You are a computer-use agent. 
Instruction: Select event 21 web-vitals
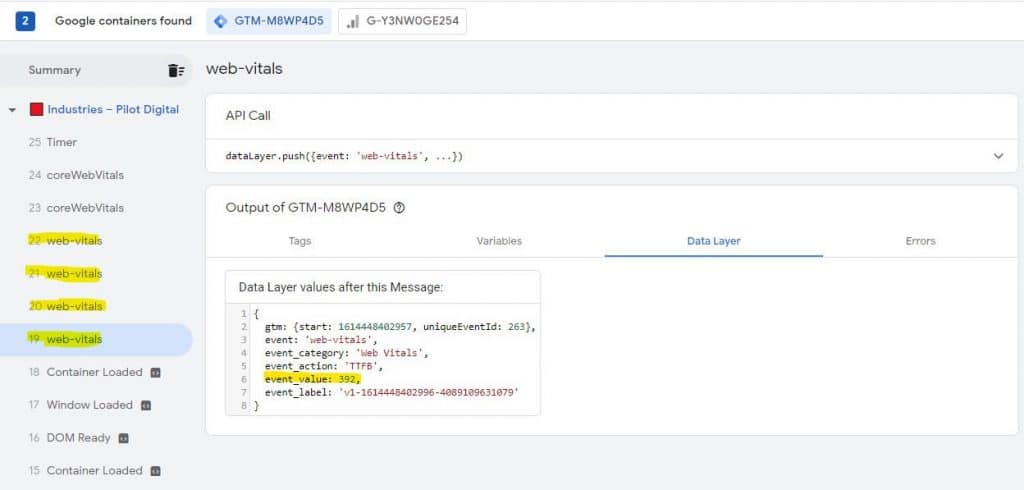65,273
